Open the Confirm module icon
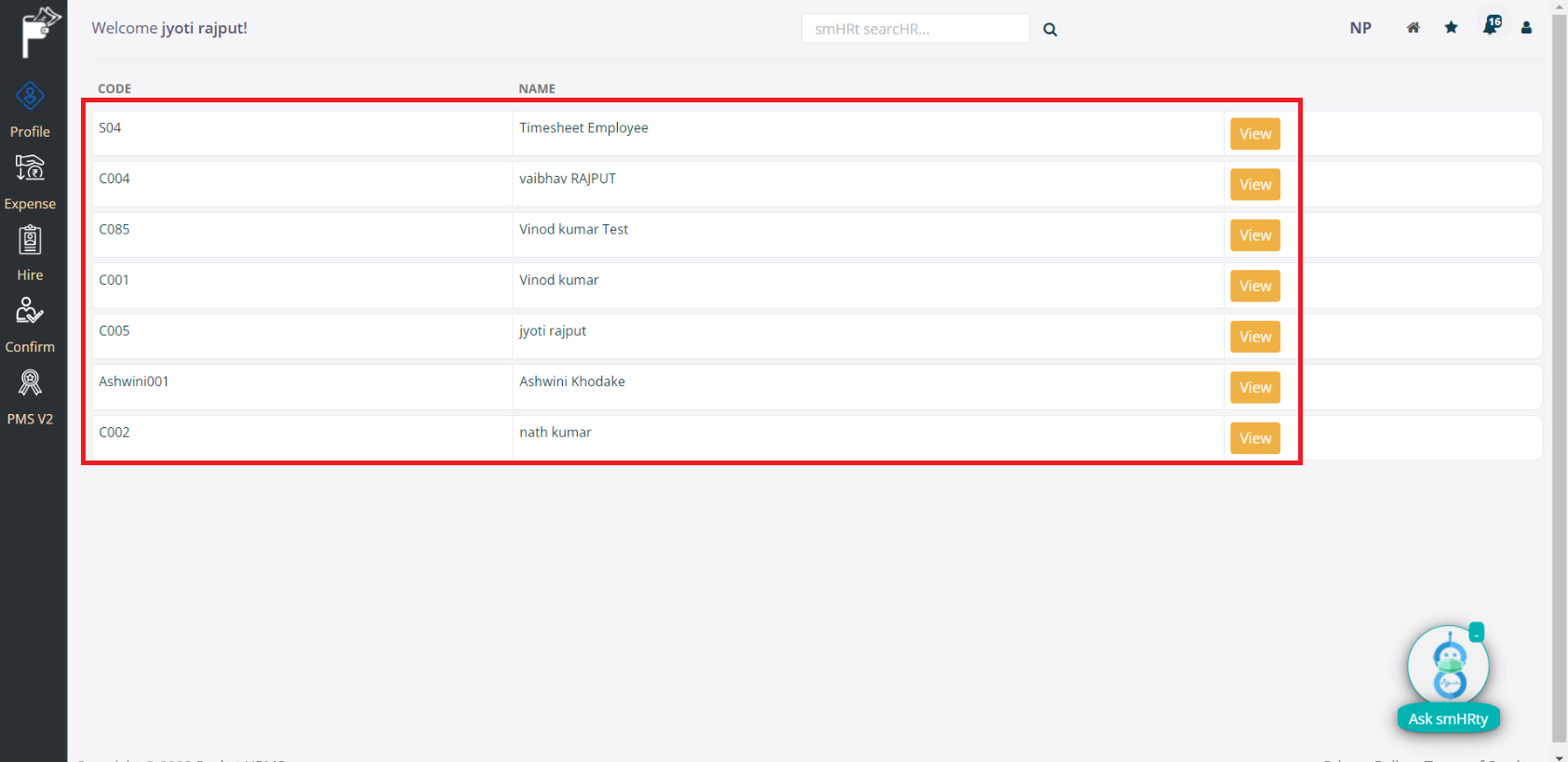 click(x=30, y=311)
